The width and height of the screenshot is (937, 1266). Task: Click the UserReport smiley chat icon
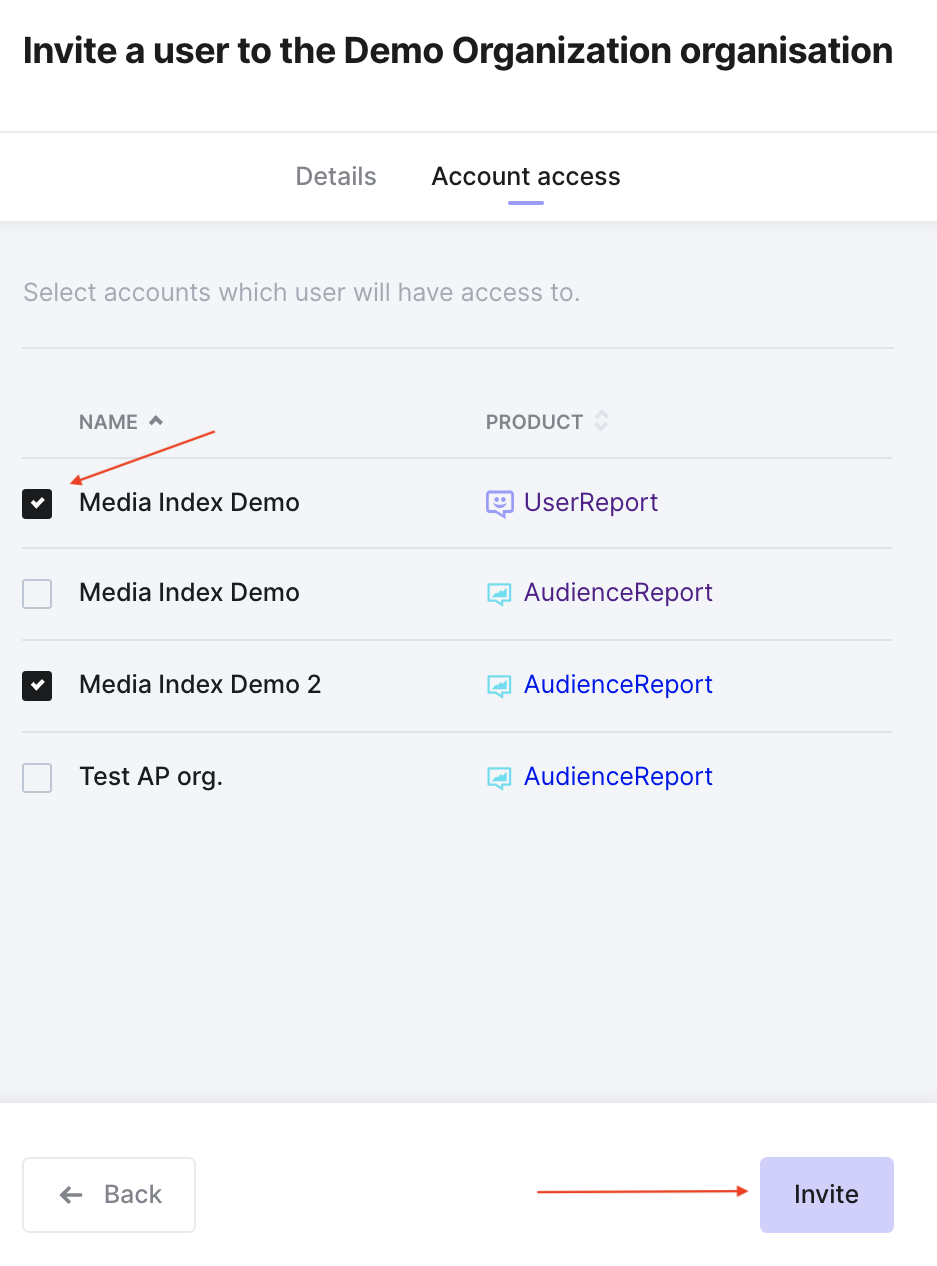coord(499,503)
